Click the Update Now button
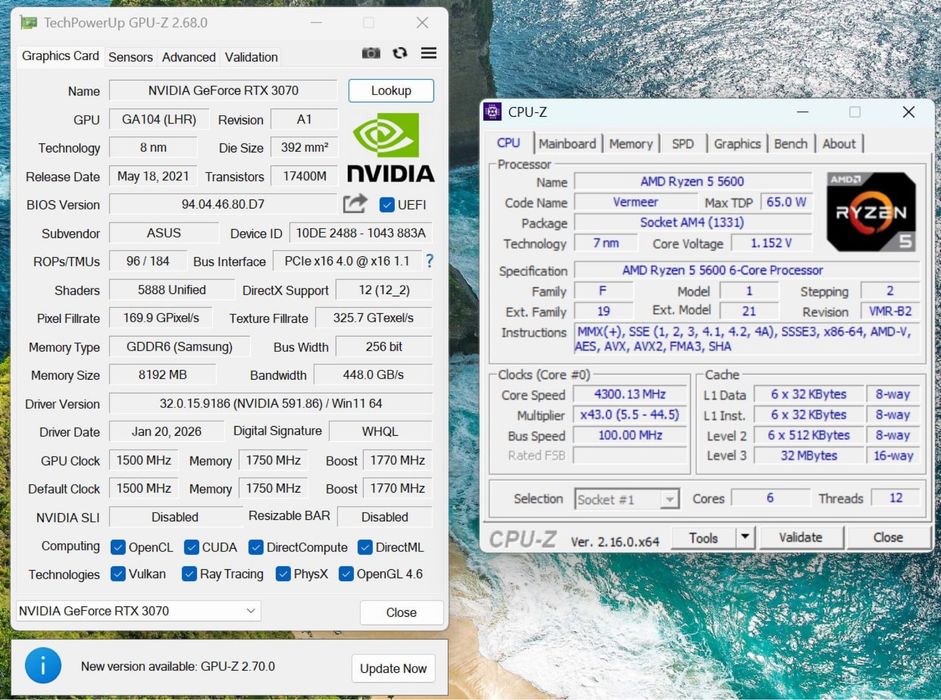This screenshot has height=700, width=941. tap(393, 668)
